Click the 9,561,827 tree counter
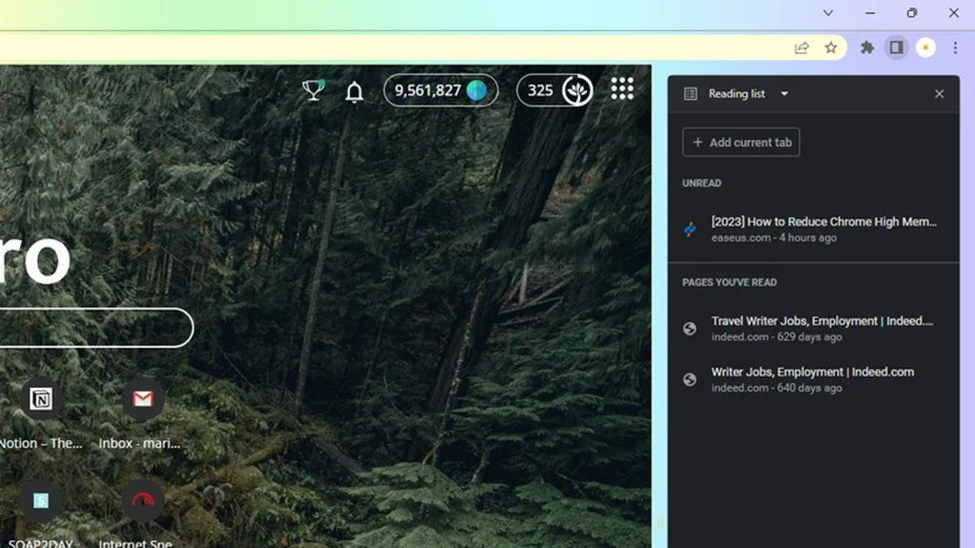This screenshot has height=548, width=975. point(440,91)
